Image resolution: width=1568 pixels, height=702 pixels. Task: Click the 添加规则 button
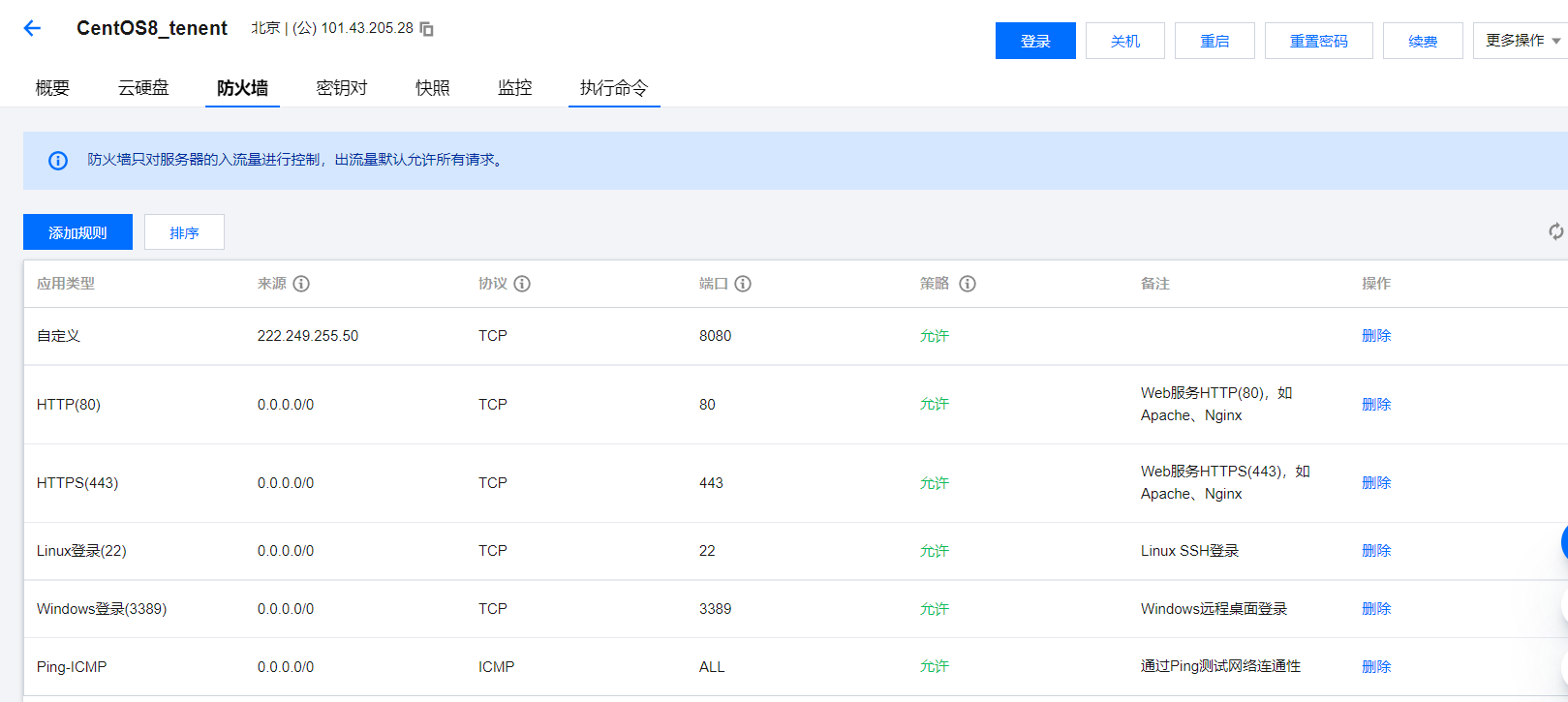(77, 232)
